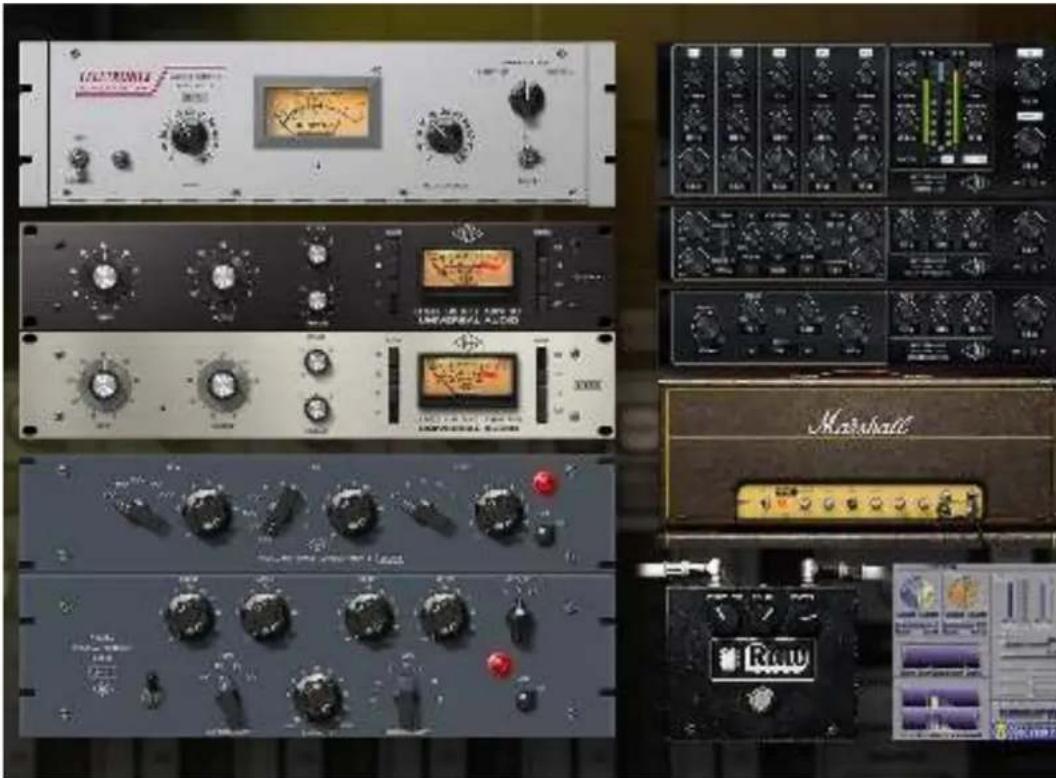Flip the MEQ-5 power toggle under lamp
1056x778 pixels.
543,532
